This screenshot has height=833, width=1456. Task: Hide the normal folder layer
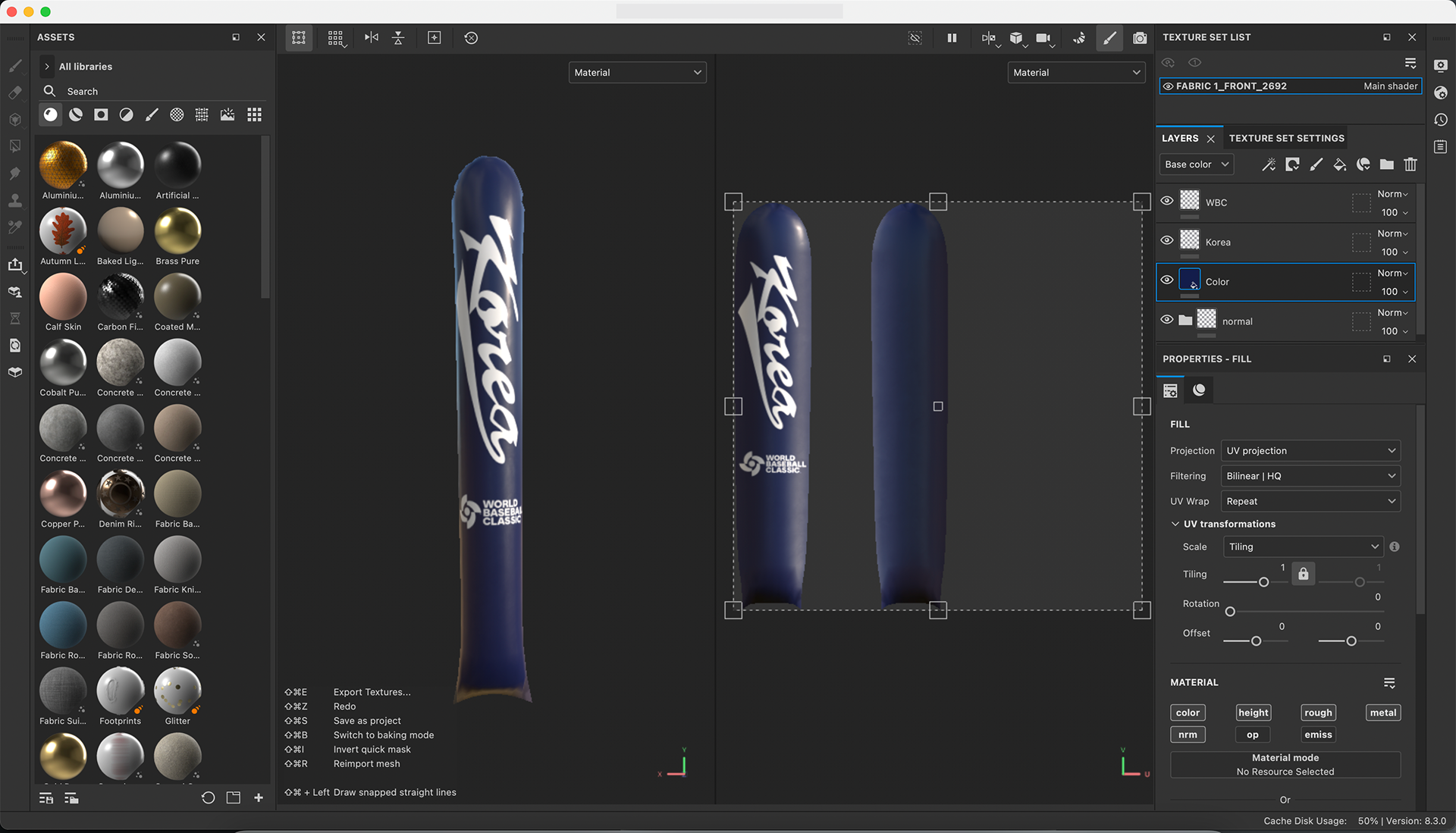pos(1167,319)
